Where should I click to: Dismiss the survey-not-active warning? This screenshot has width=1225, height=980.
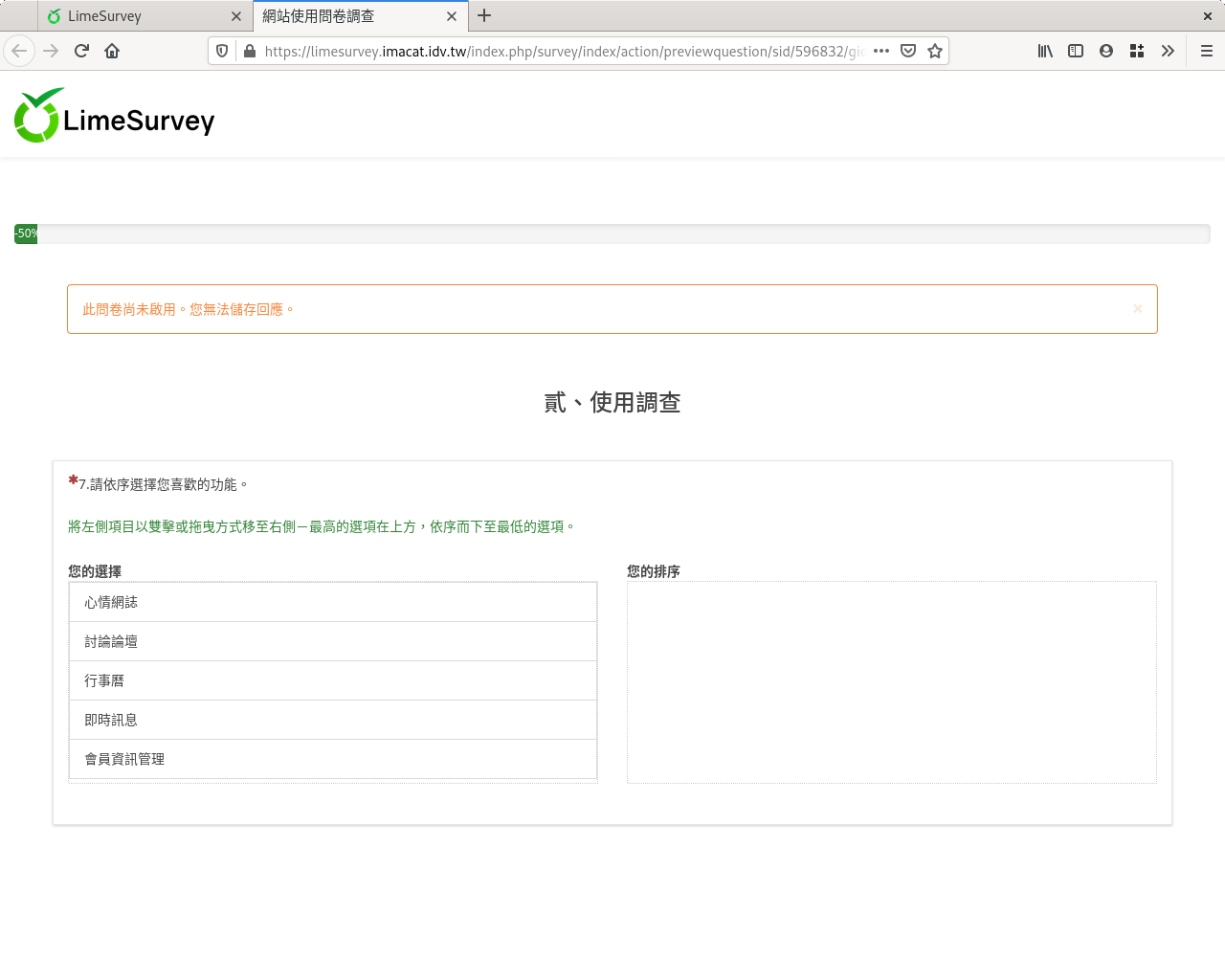tap(1138, 308)
